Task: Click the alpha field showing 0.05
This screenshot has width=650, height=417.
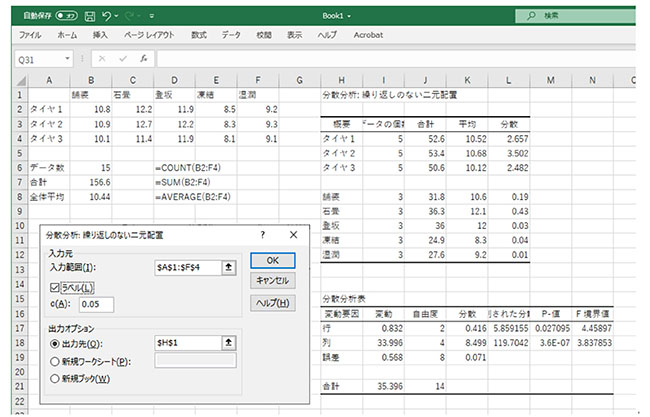Action: (96, 304)
